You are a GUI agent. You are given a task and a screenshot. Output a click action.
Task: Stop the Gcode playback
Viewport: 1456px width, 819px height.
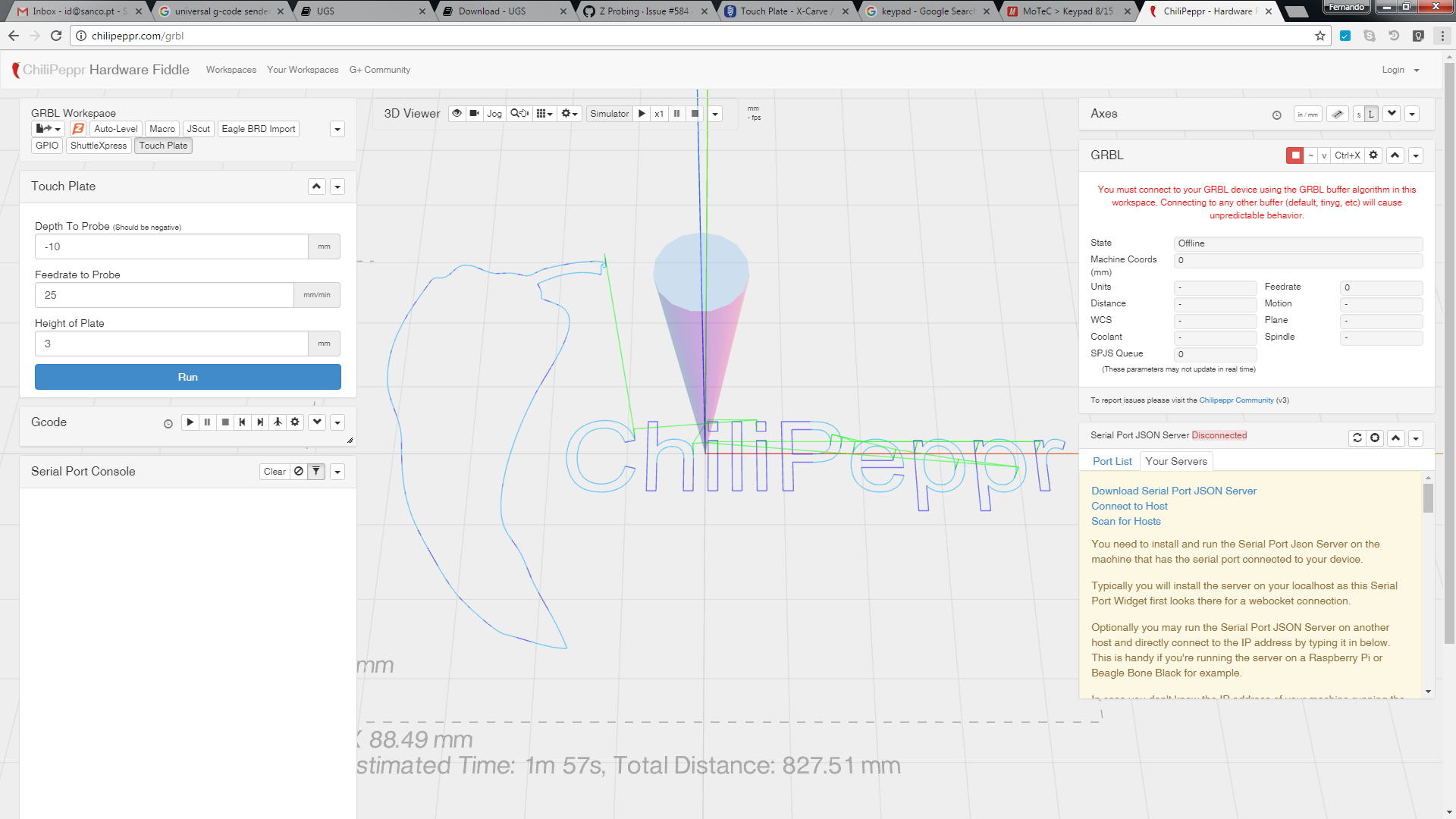(x=225, y=422)
